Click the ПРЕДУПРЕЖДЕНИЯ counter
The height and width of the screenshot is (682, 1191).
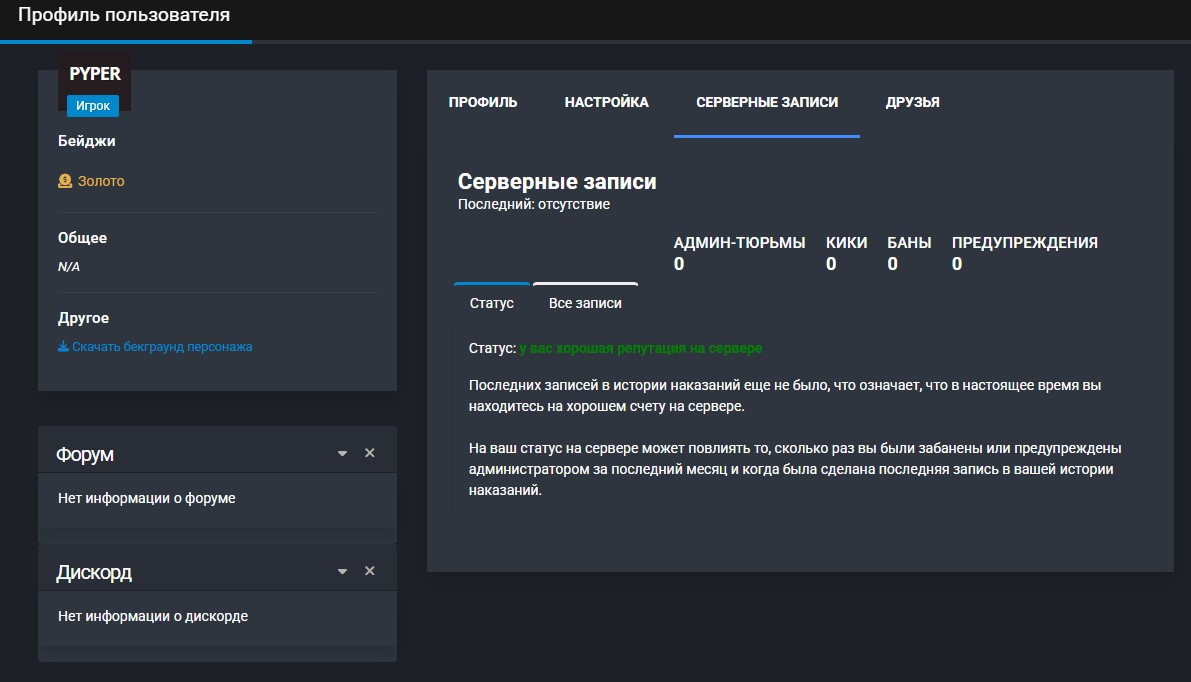coord(1025,253)
